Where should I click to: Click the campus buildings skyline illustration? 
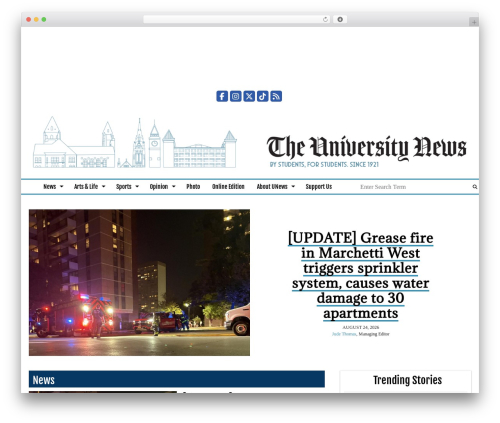(x=135, y=142)
